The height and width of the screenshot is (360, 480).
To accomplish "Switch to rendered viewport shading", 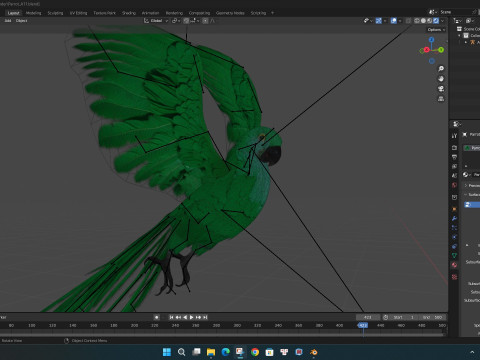I will [436, 21].
